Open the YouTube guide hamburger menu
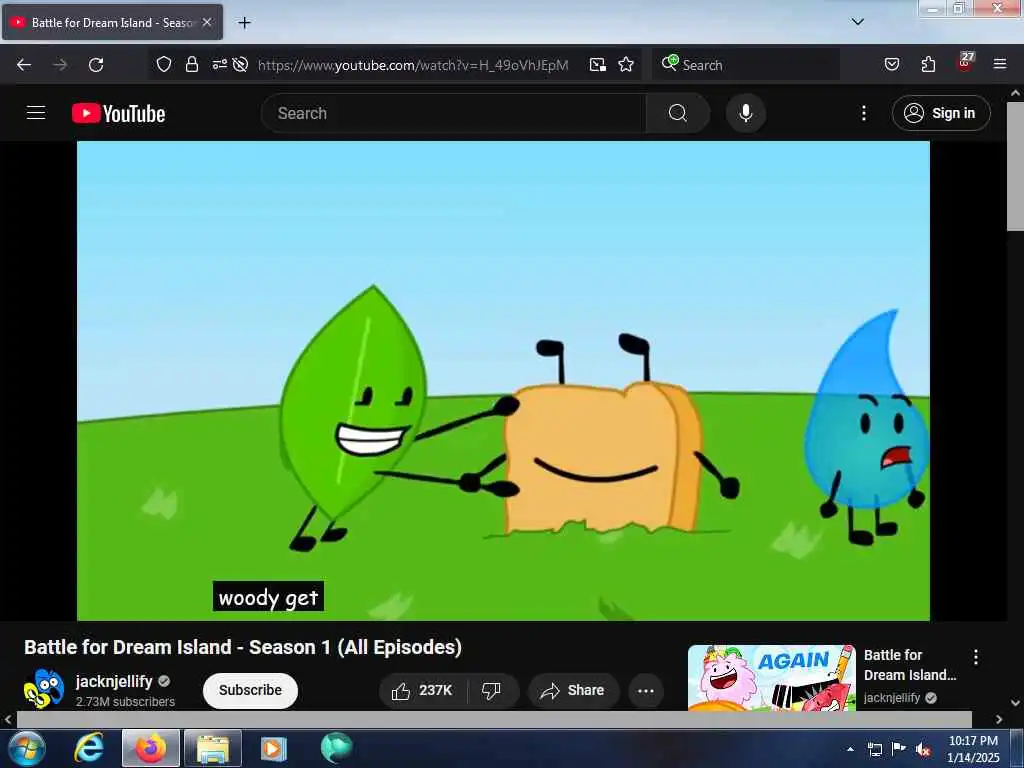Viewport: 1024px width, 768px height. point(36,113)
